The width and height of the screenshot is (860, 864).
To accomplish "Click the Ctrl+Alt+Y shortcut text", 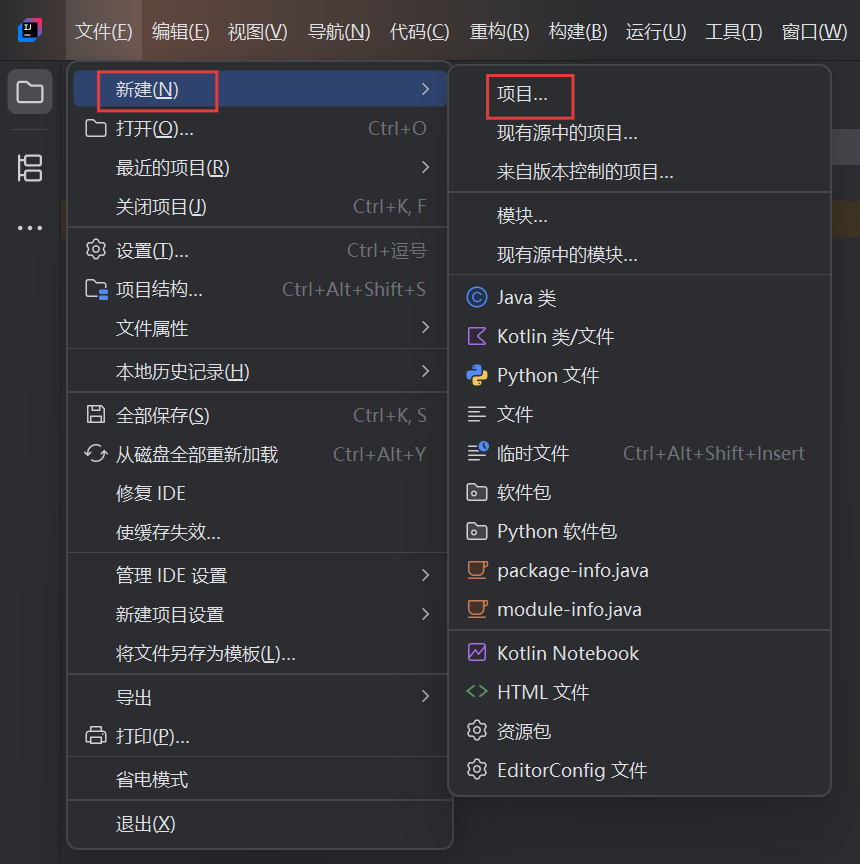I will [x=380, y=455].
